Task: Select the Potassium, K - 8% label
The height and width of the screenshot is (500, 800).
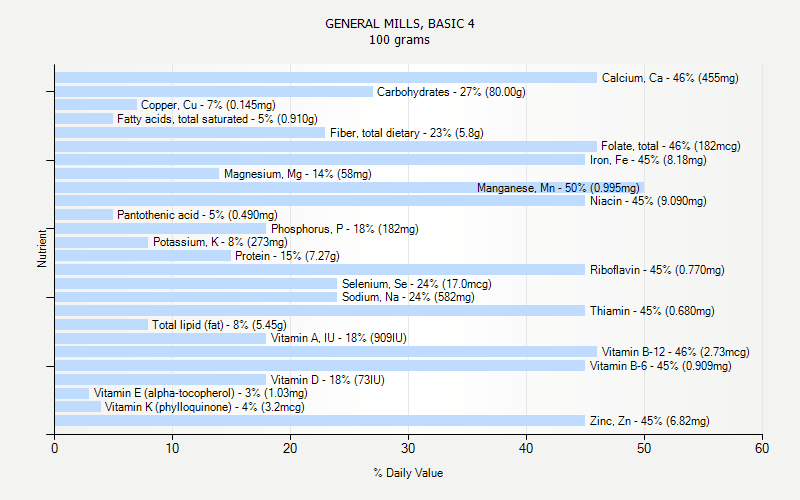Action: pyautogui.click(x=220, y=242)
